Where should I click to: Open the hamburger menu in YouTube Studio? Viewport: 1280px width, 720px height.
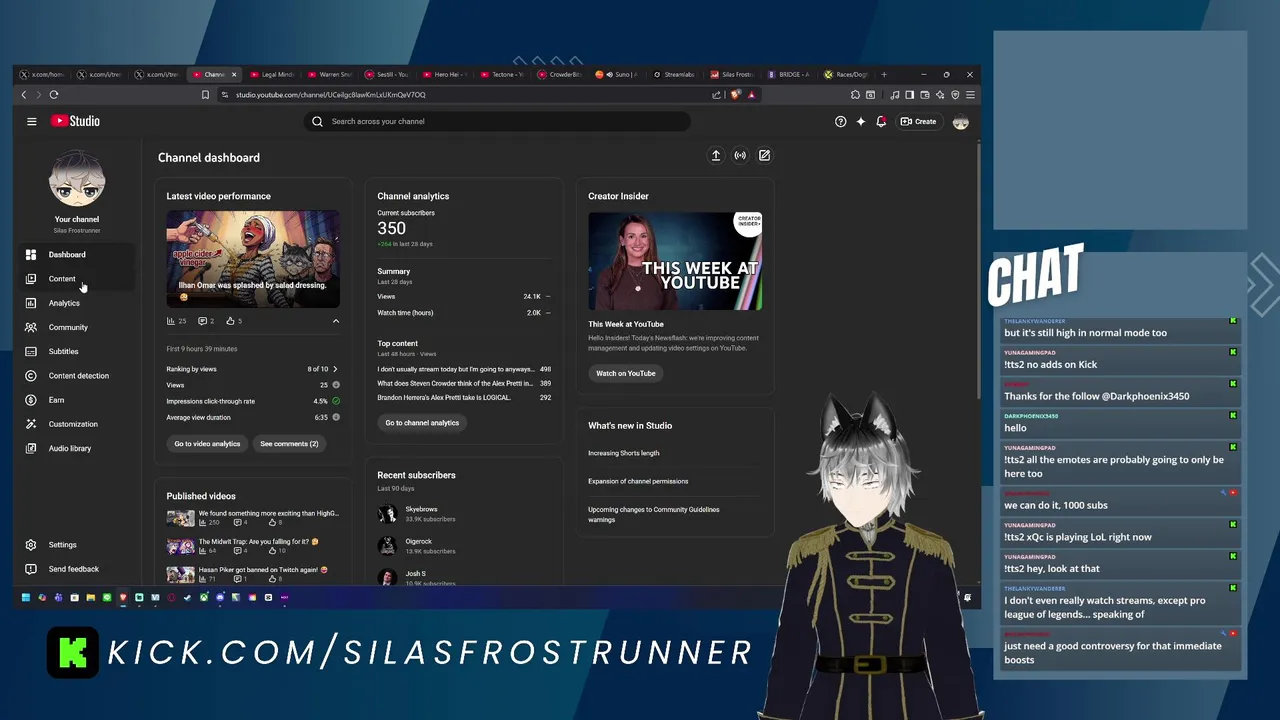tap(31, 121)
